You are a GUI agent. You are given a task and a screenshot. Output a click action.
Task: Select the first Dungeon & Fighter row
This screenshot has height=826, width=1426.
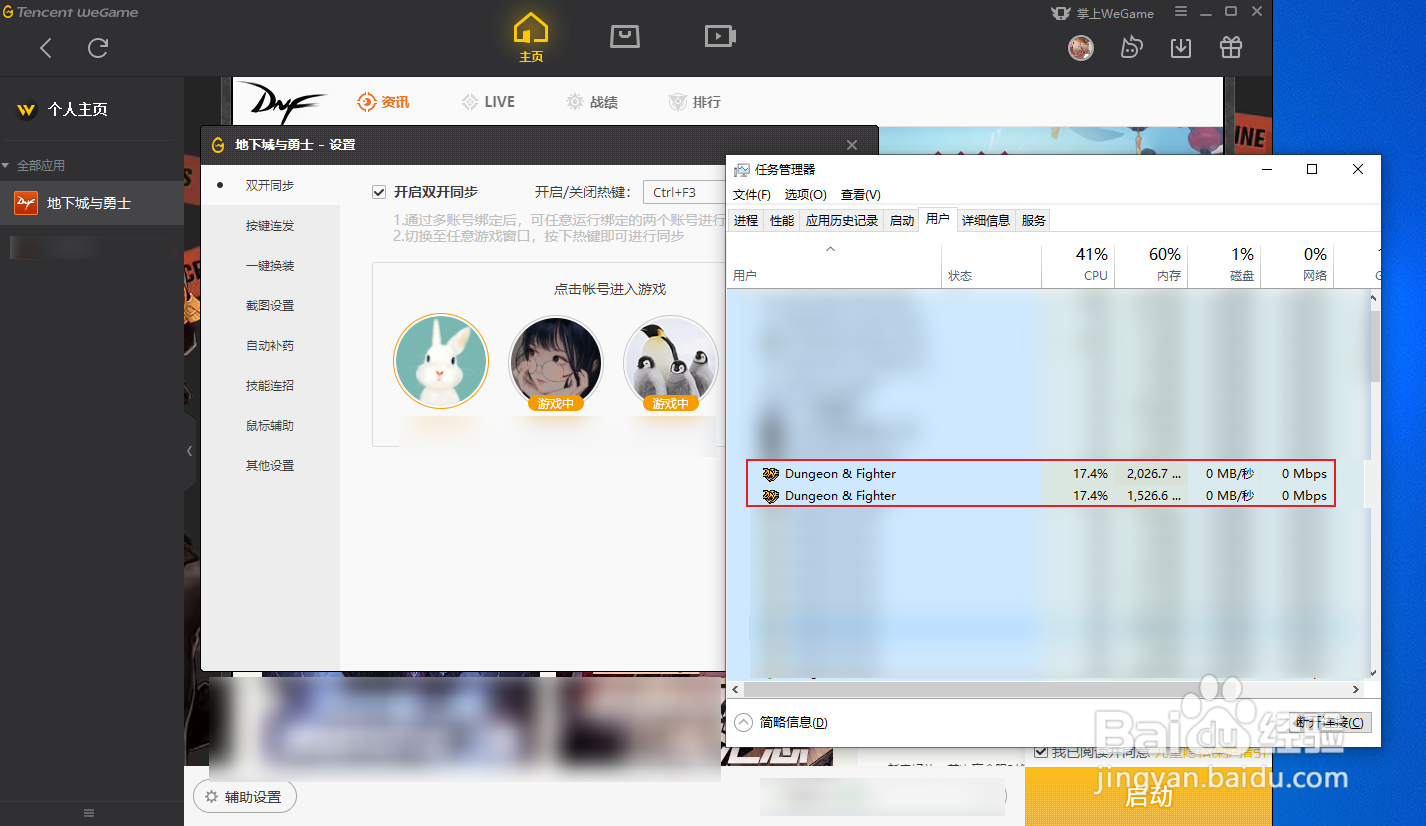(1041, 474)
